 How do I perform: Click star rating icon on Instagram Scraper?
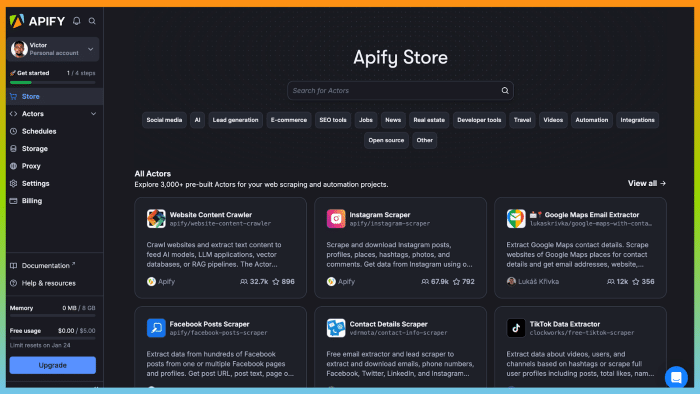point(456,282)
